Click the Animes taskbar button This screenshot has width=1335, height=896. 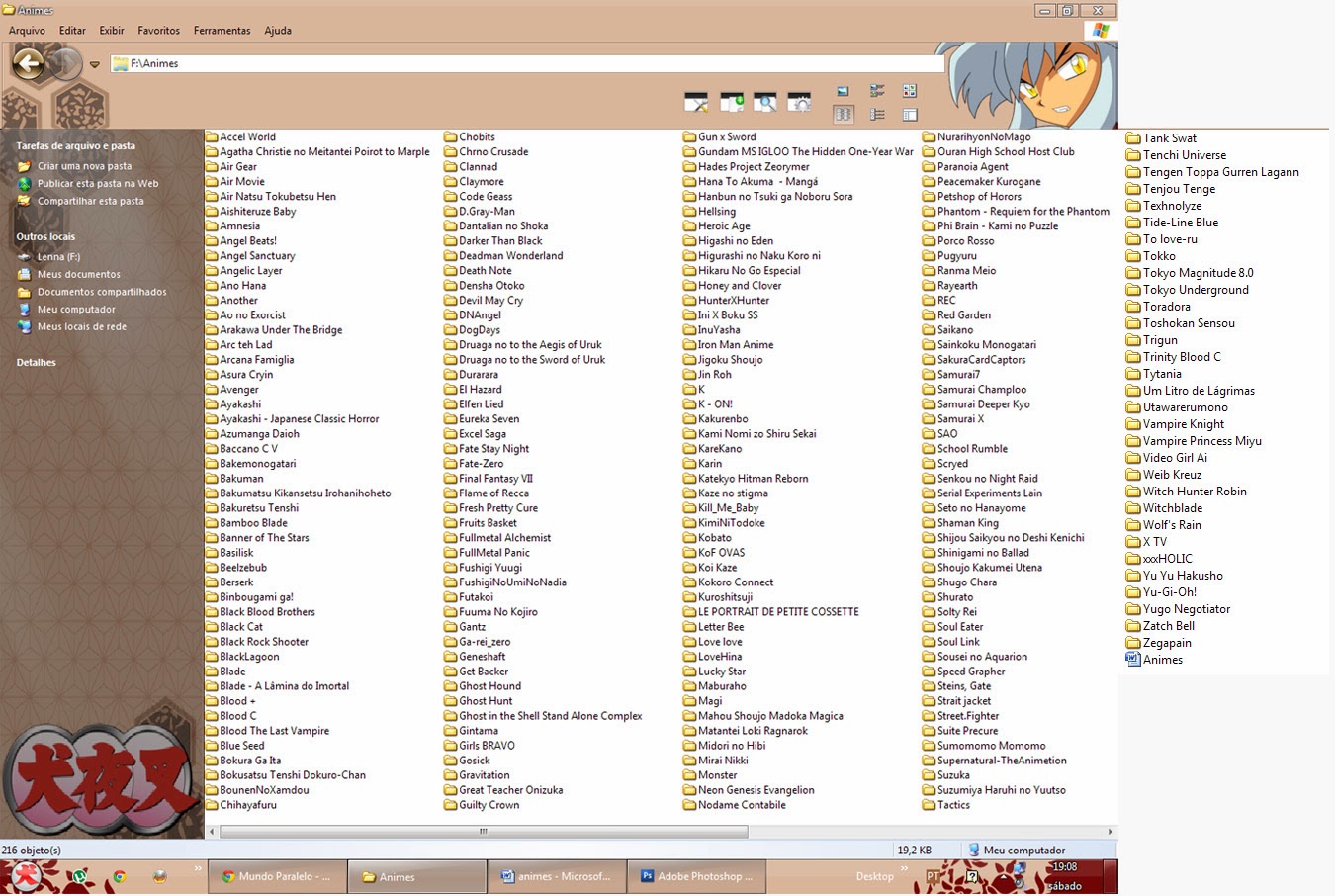pyautogui.click(x=417, y=876)
